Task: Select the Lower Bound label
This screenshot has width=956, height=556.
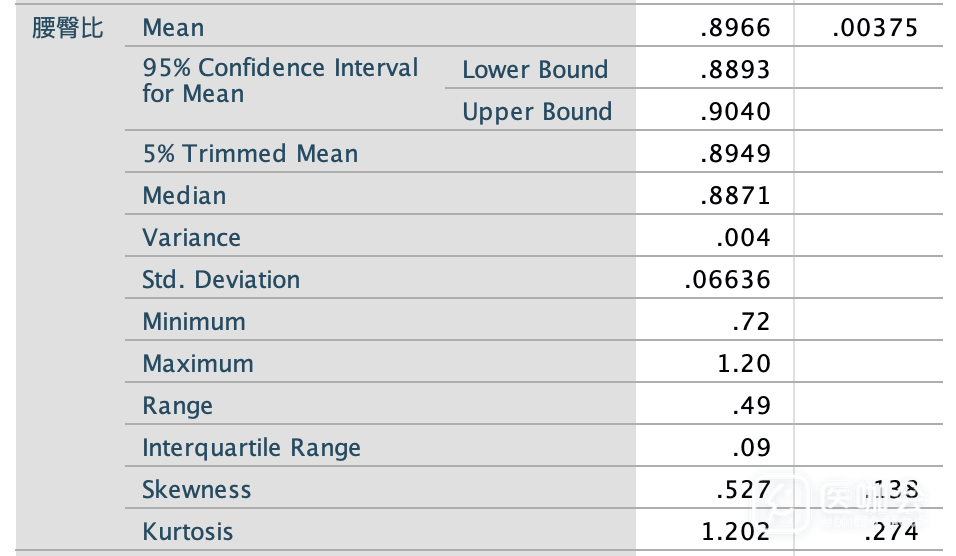Action: [x=535, y=70]
